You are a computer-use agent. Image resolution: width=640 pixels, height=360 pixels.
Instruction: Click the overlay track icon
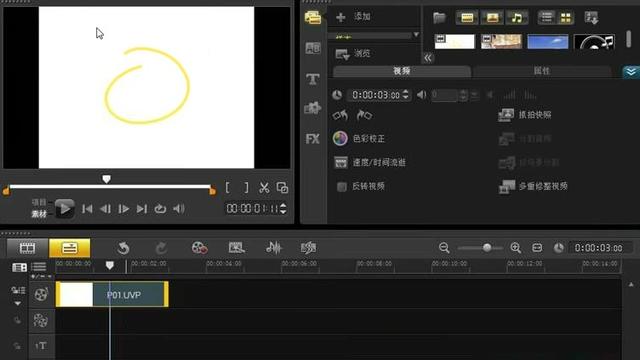tap(41, 320)
